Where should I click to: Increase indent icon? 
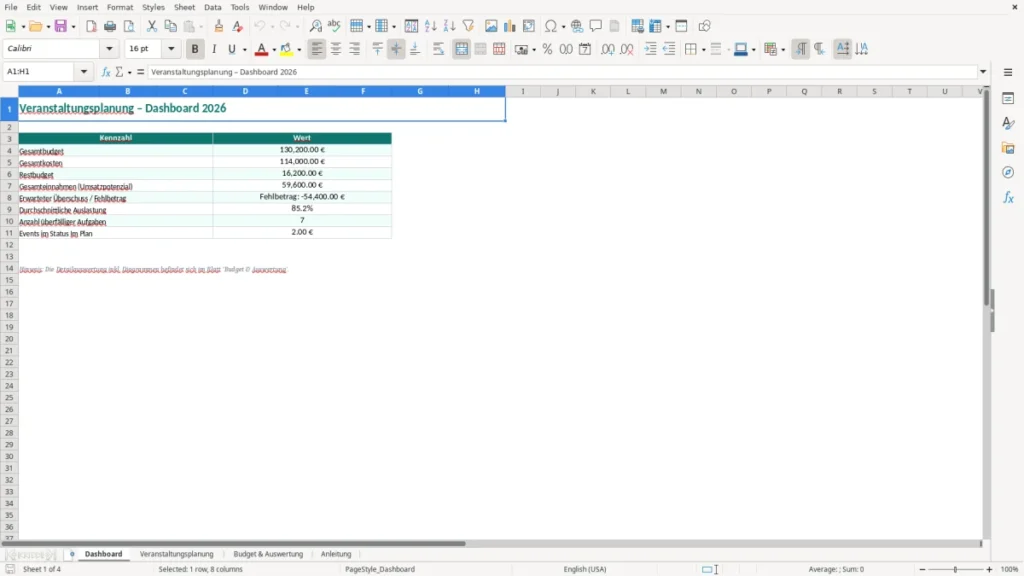pyautogui.click(x=650, y=49)
